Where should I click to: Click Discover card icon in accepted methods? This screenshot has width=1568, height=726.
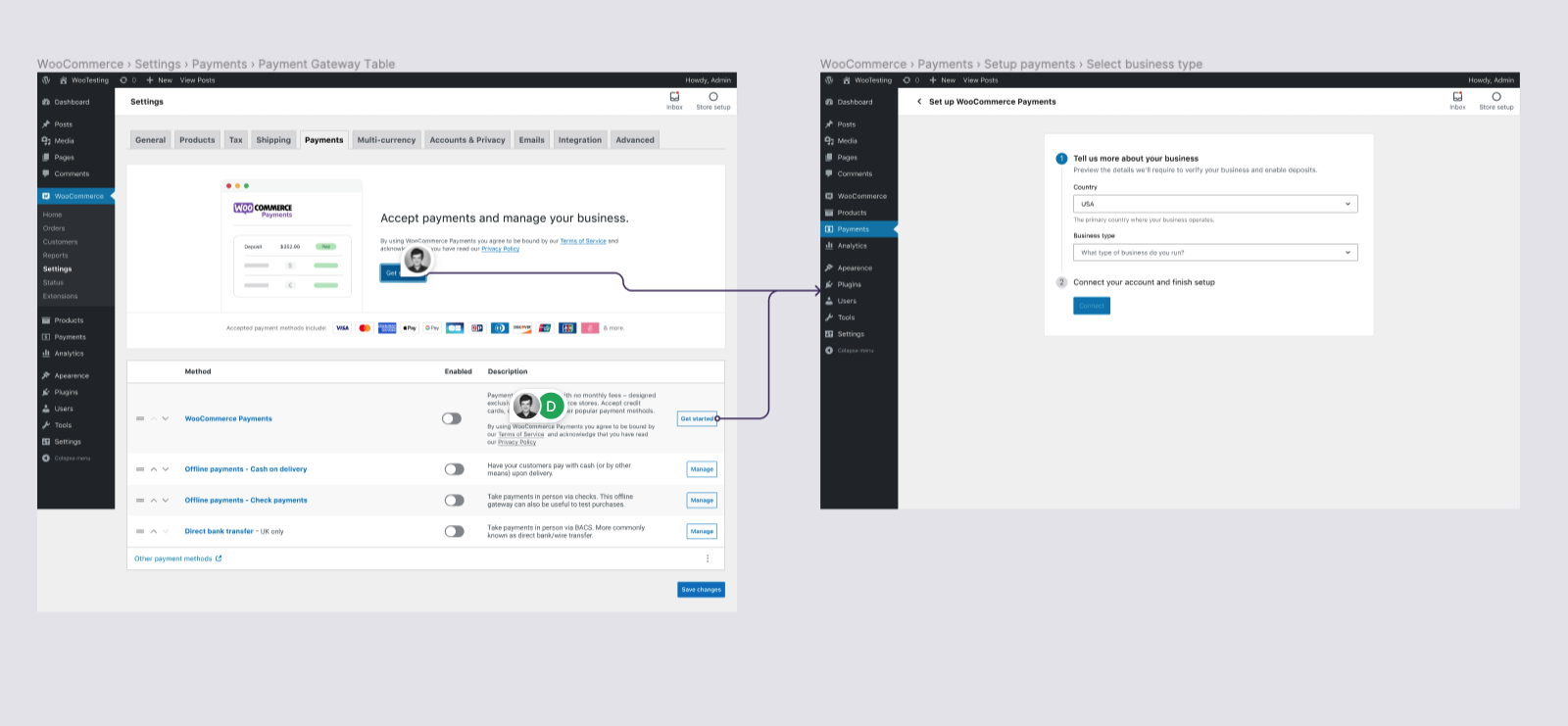(522, 328)
